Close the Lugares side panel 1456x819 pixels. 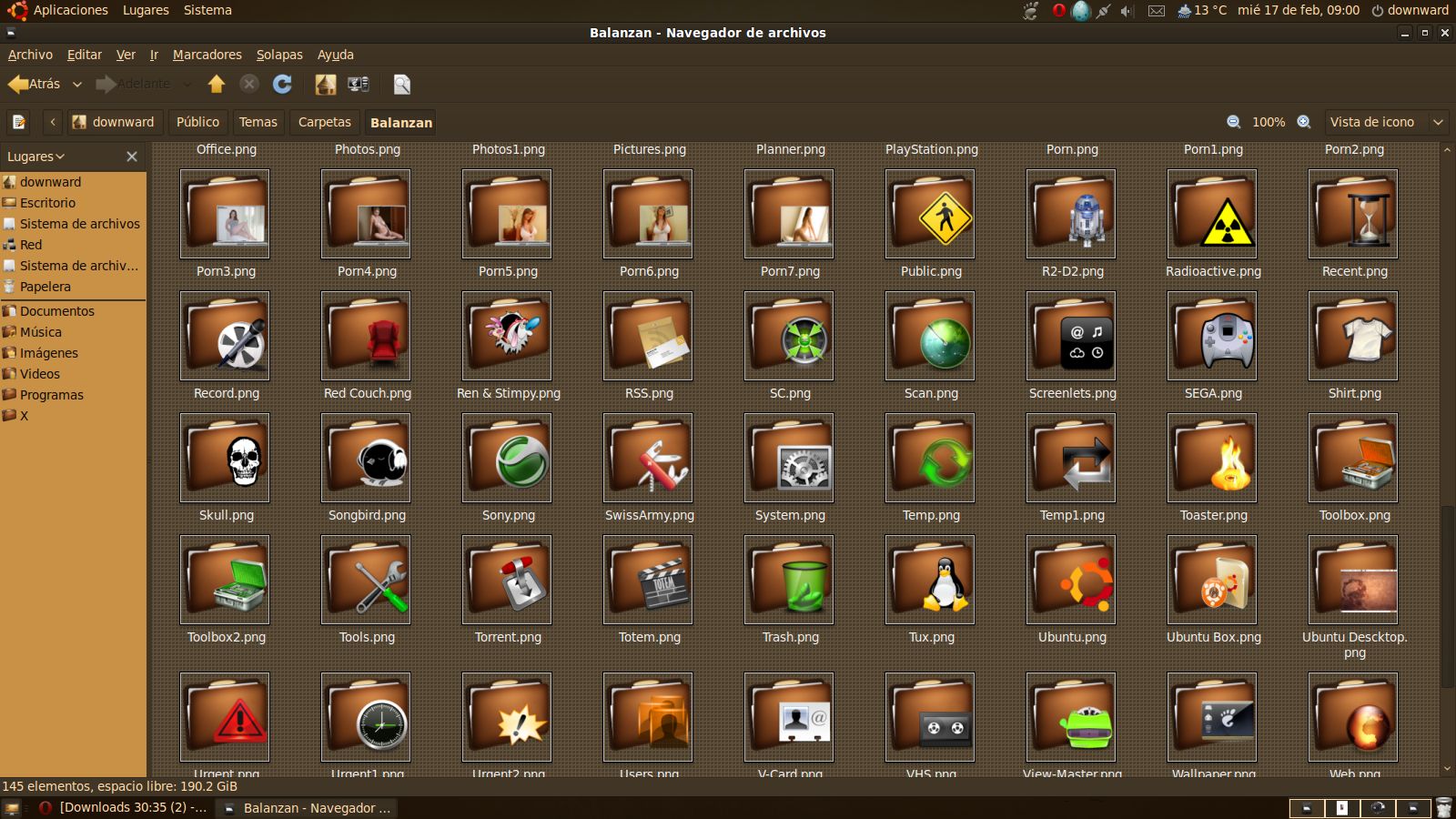point(132,157)
